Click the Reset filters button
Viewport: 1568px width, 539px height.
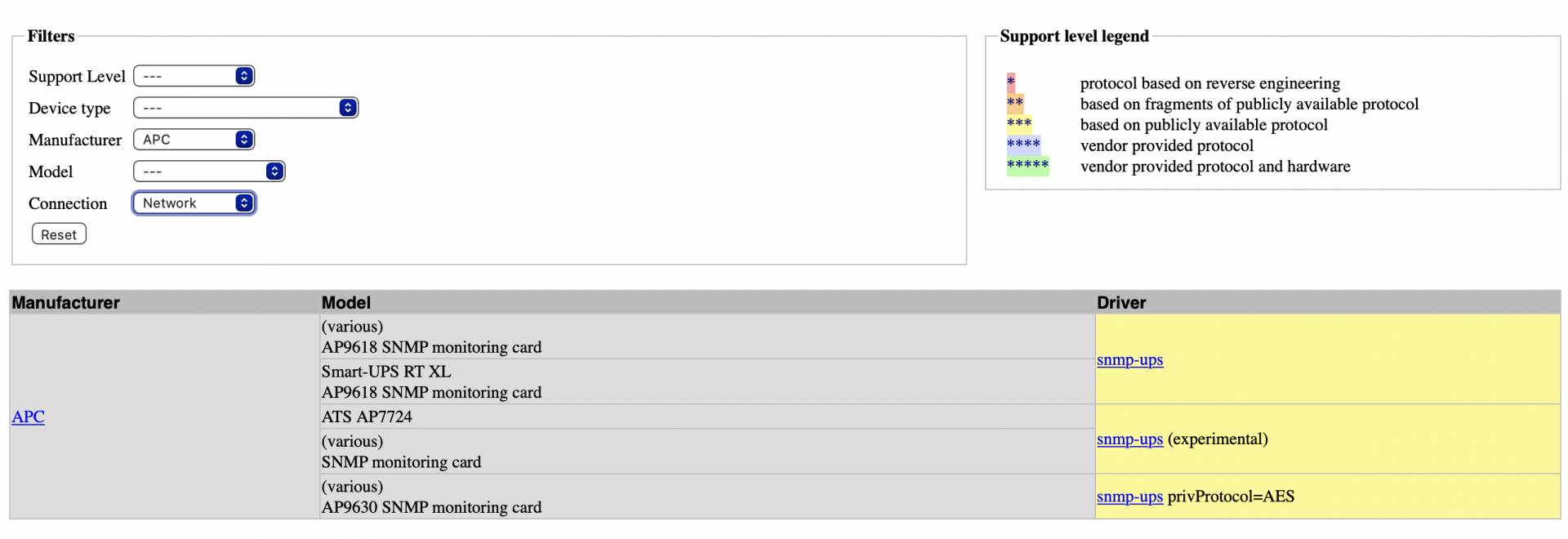59,234
